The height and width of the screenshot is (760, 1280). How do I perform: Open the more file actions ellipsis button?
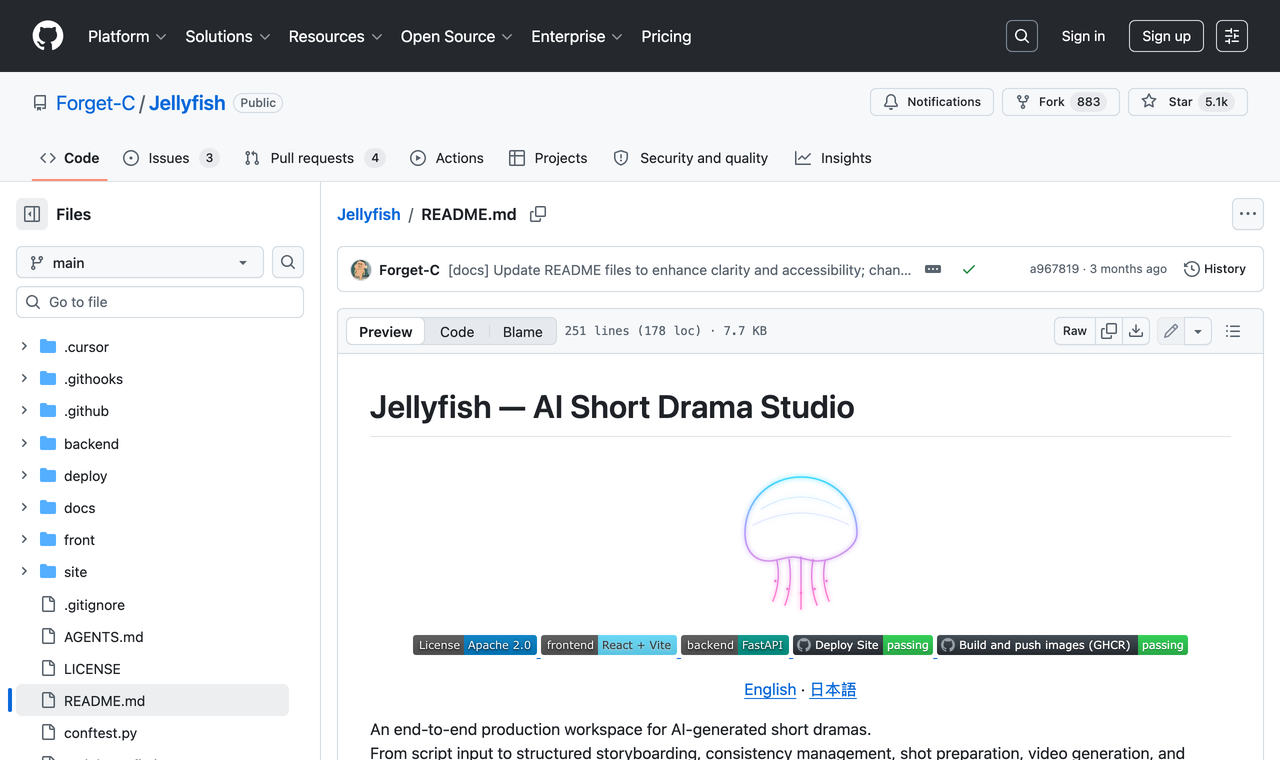(x=1247, y=214)
